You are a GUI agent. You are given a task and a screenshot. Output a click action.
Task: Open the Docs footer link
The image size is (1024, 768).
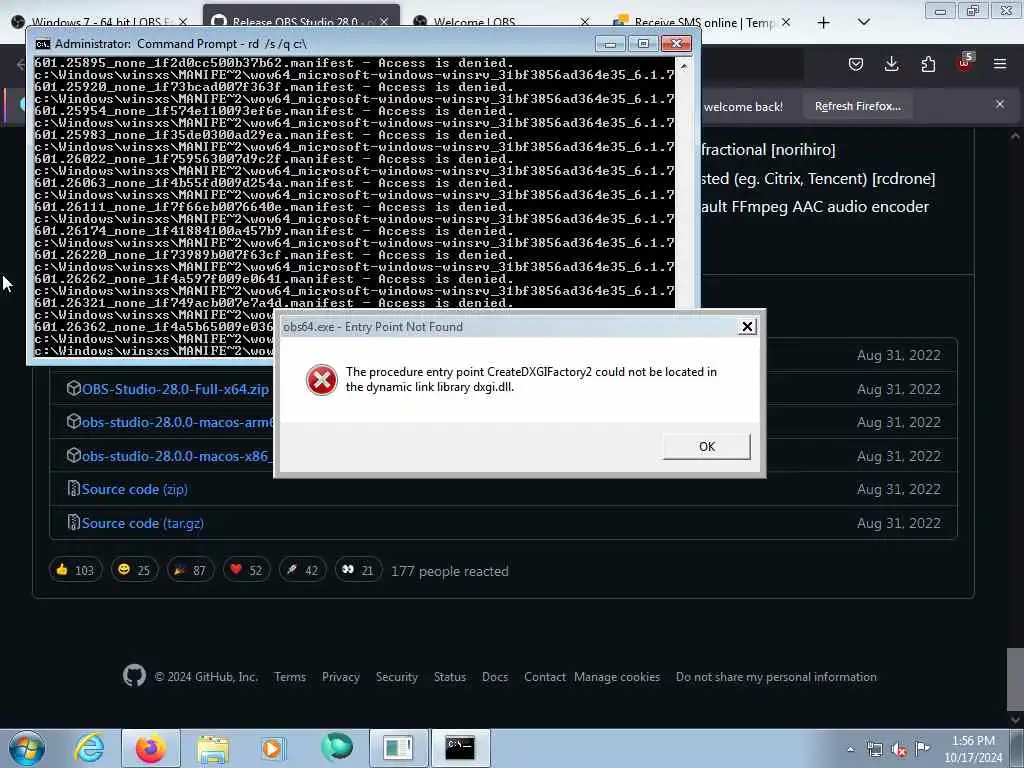coord(495,677)
